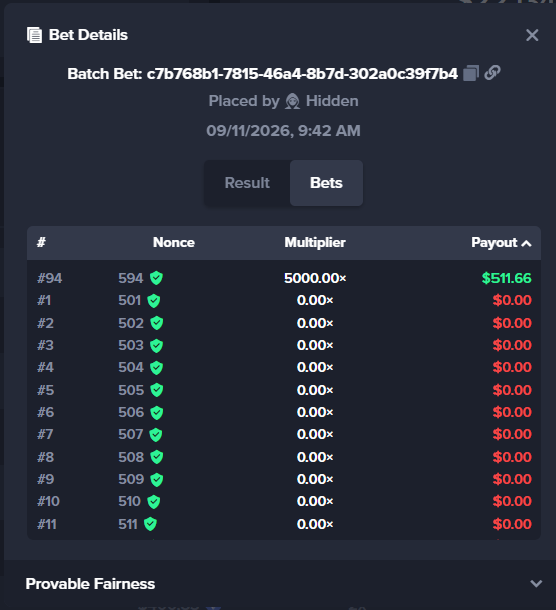Open bet row #10
This screenshot has width=556, height=610.
tap(284, 501)
